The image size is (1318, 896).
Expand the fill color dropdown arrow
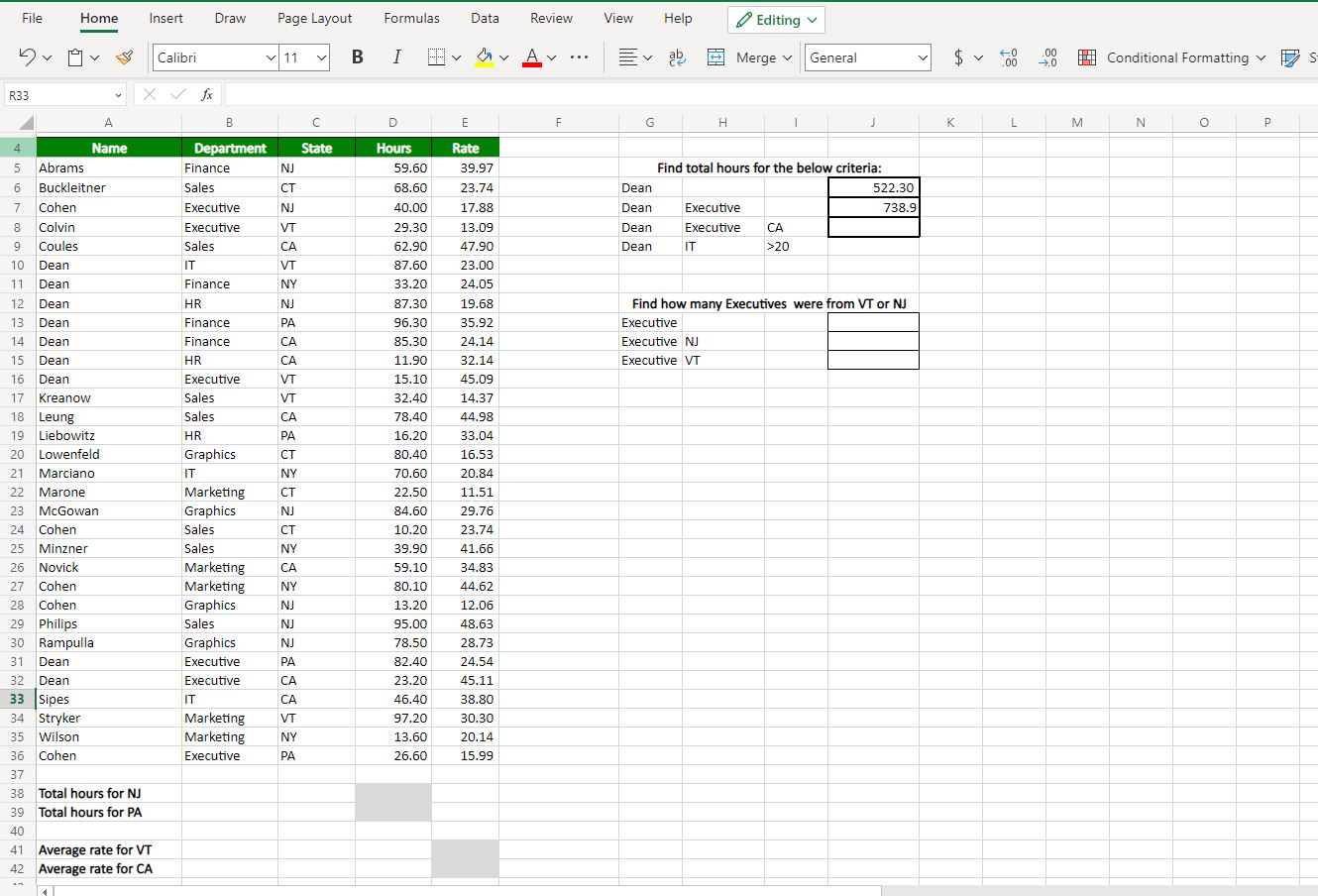point(503,58)
